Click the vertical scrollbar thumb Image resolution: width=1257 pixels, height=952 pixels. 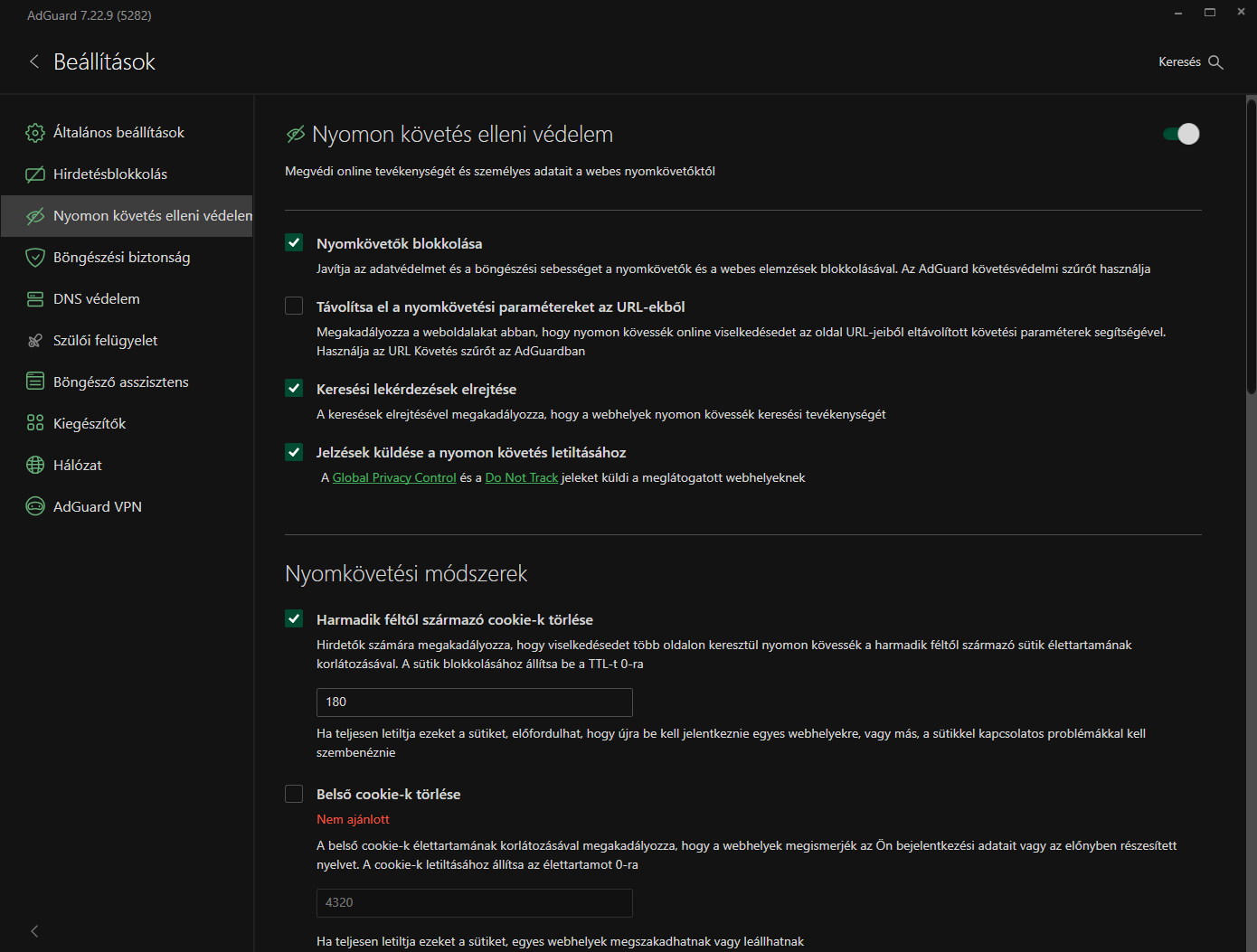coord(1252,246)
